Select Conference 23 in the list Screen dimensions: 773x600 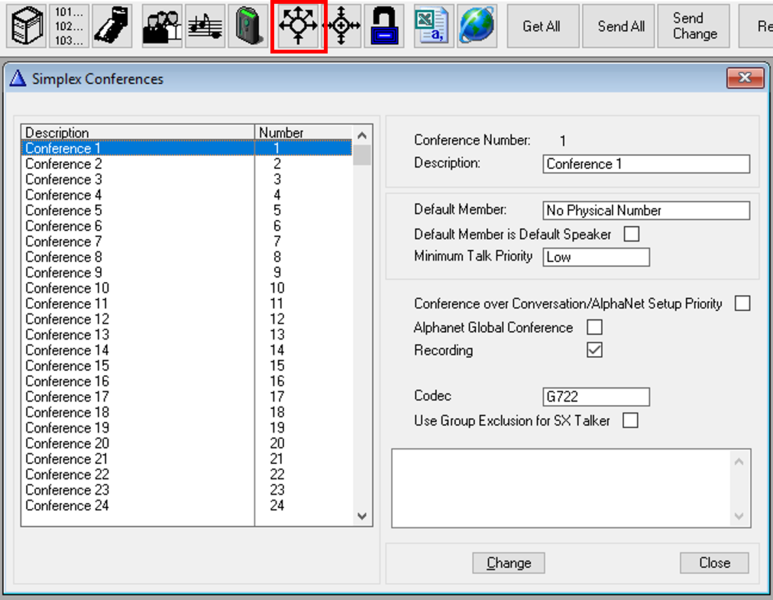[x=187, y=490]
